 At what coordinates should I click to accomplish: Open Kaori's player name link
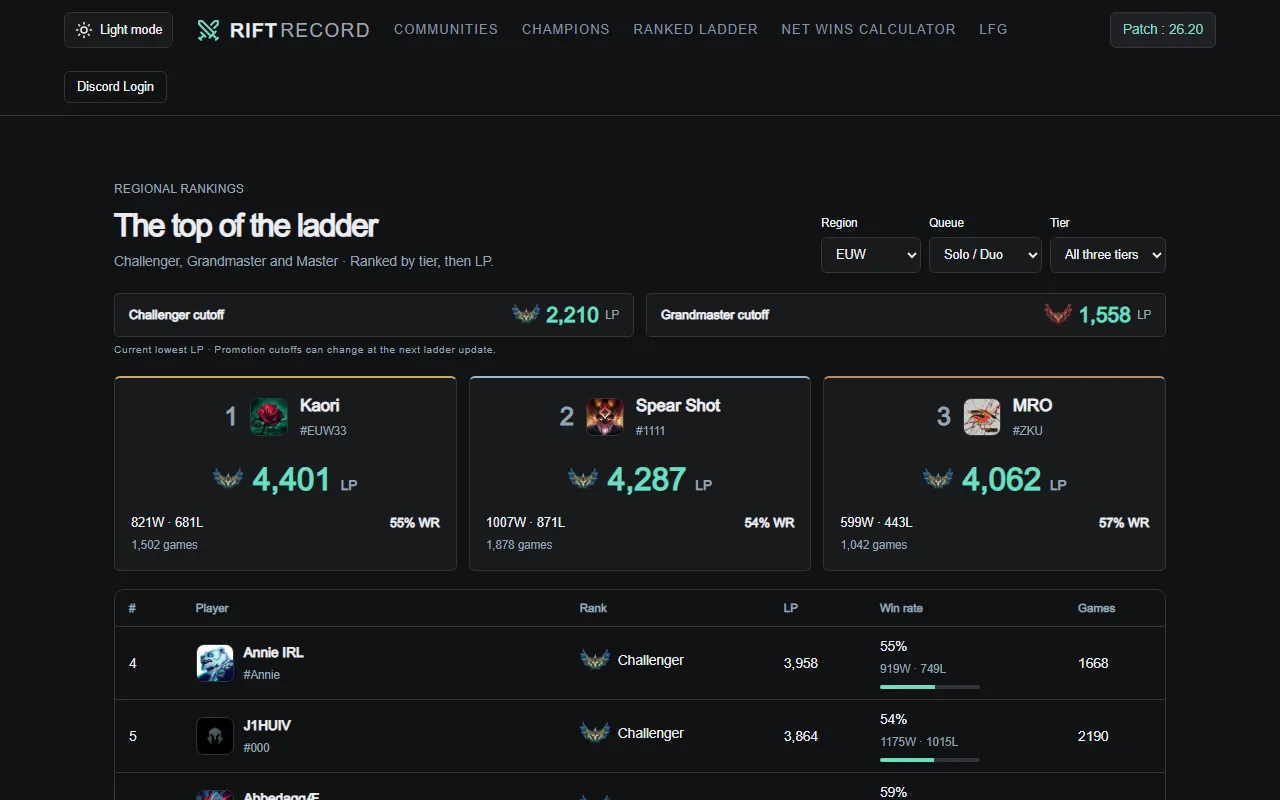320,405
